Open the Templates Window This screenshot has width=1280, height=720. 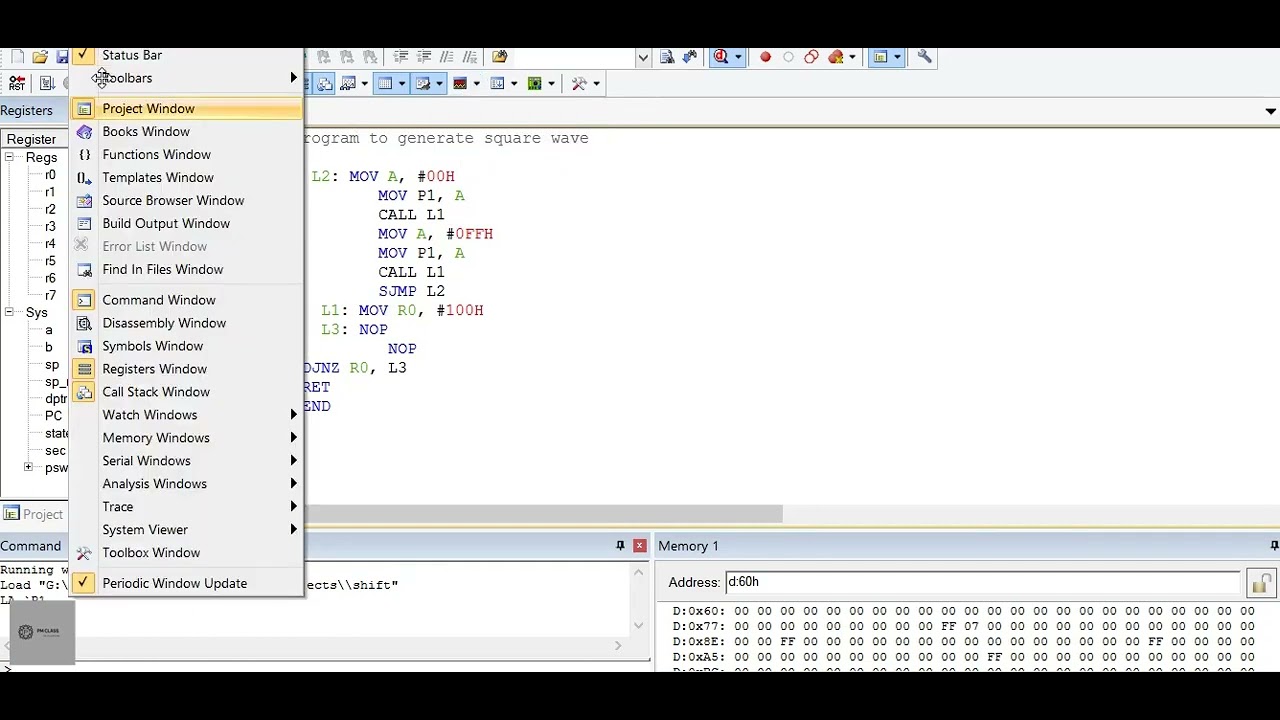click(186, 177)
